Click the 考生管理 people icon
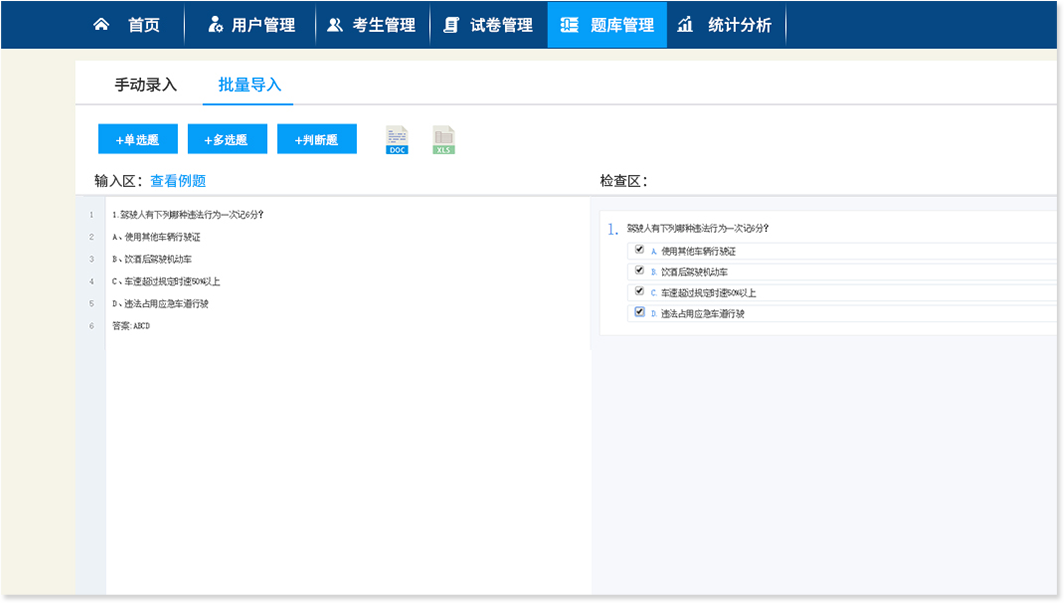Viewport: 1064px width, 603px height. click(335, 25)
